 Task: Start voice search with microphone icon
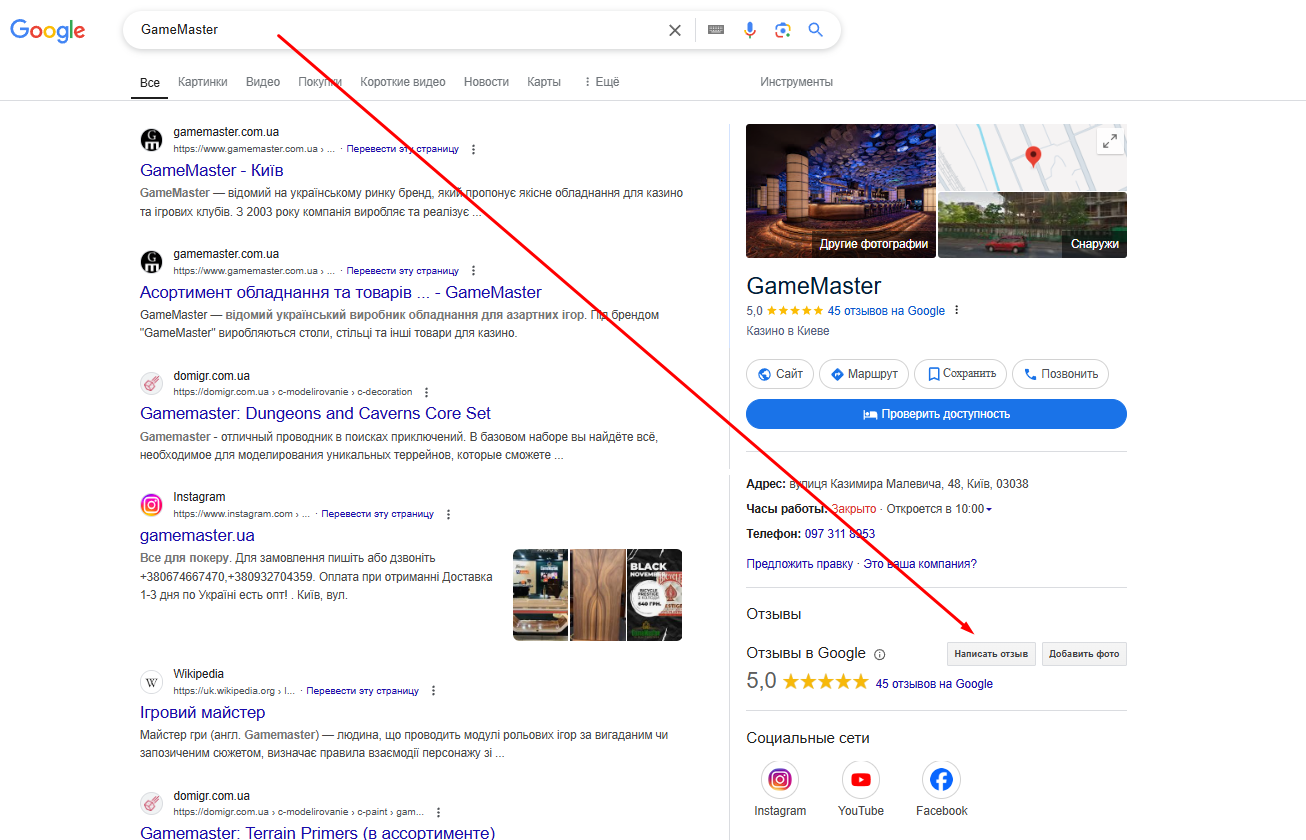coord(750,30)
